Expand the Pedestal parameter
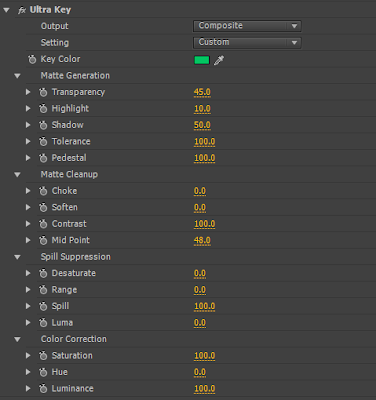The image size is (376, 400). (28, 158)
